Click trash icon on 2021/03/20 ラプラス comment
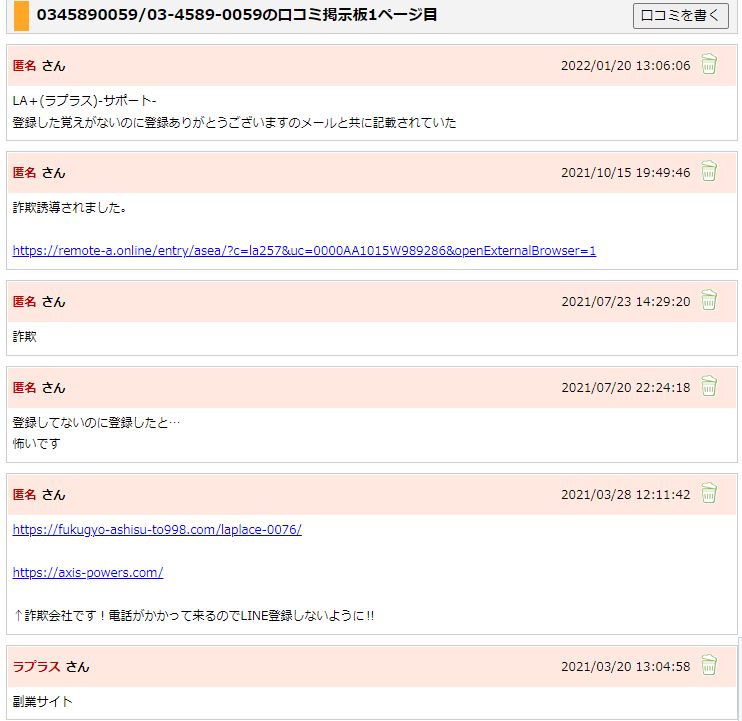Viewport: 742px width, 721px height. click(x=709, y=666)
